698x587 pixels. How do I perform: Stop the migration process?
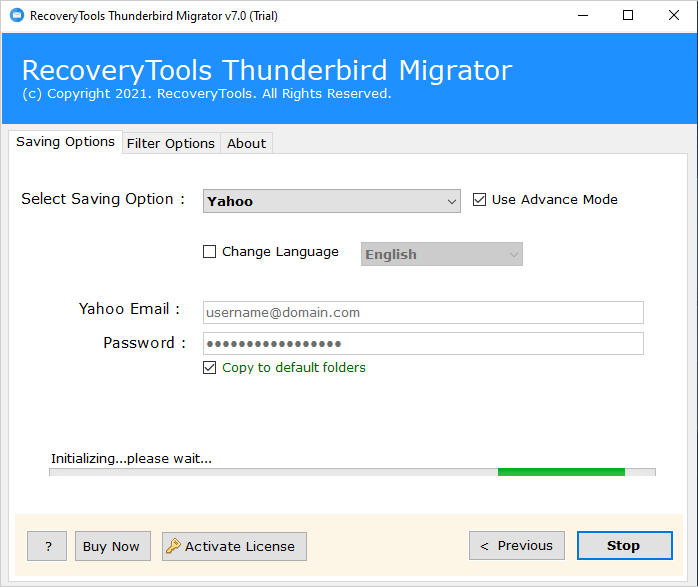625,546
